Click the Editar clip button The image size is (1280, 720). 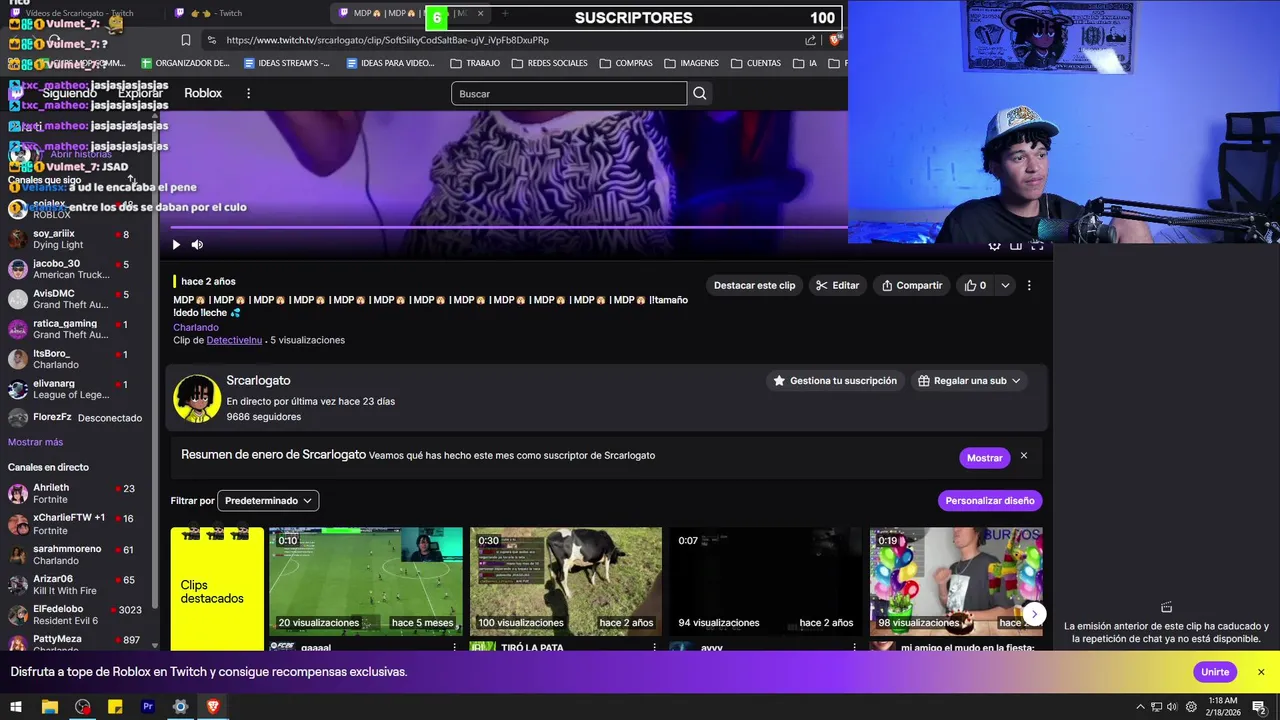[837, 285]
